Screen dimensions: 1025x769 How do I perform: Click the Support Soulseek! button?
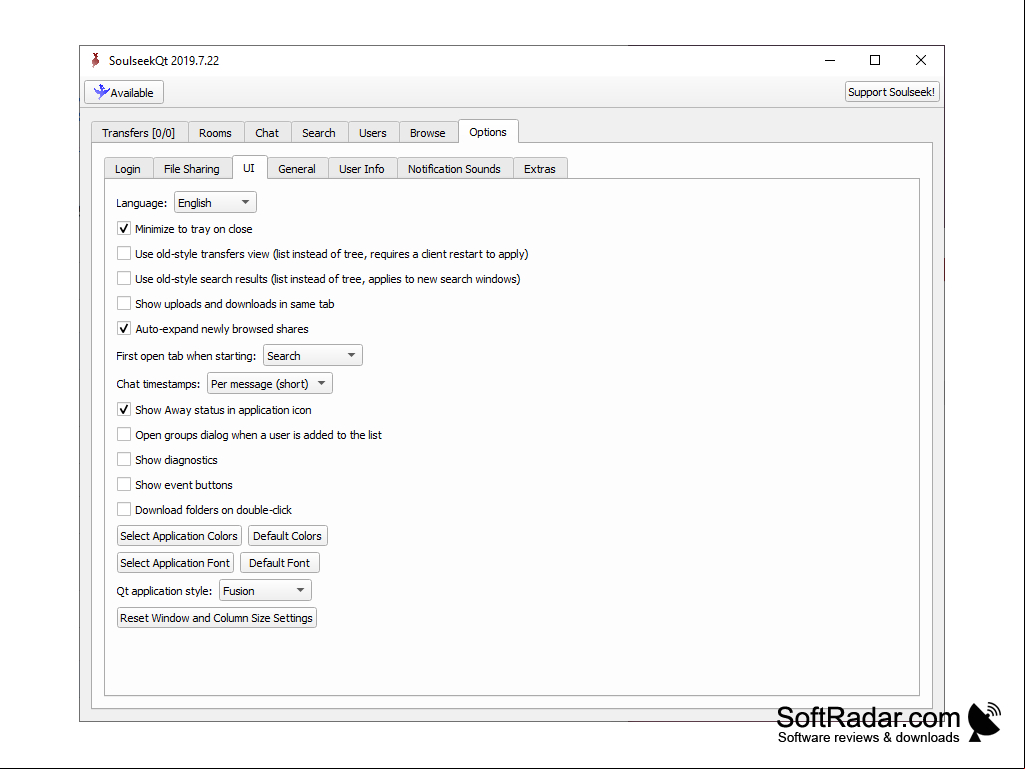coord(892,92)
